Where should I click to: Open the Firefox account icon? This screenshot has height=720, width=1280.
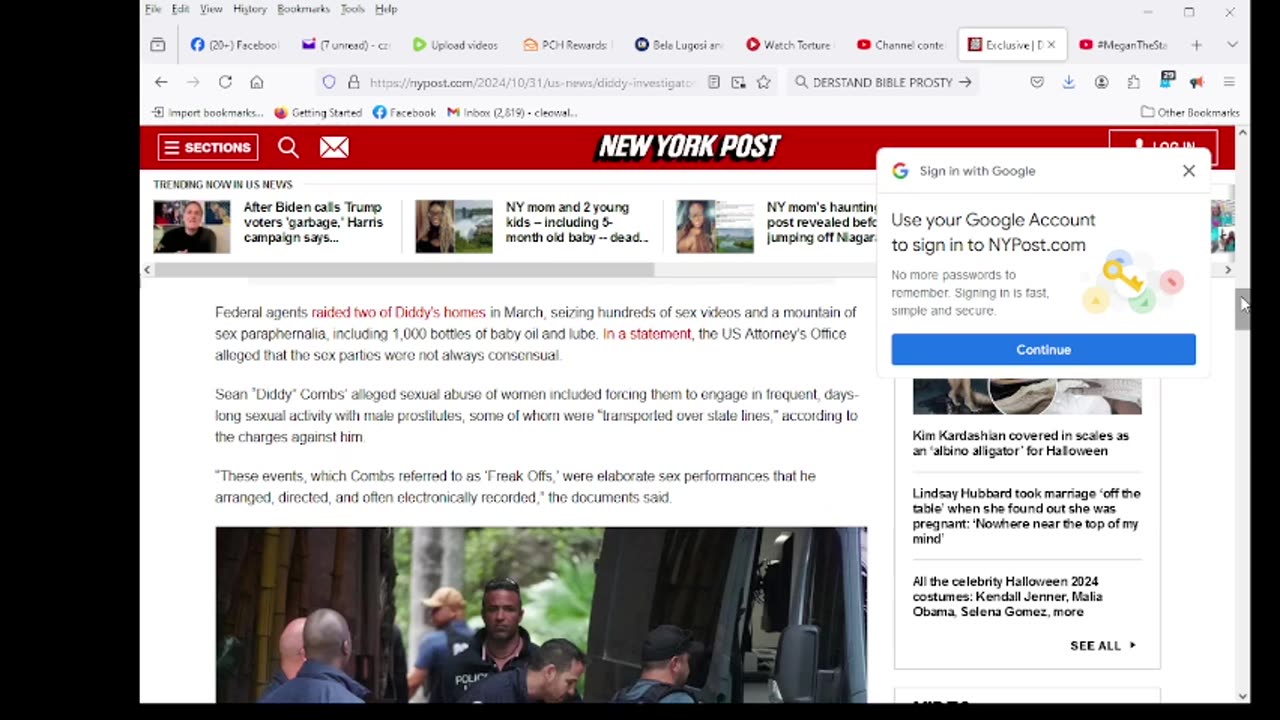(x=1101, y=82)
